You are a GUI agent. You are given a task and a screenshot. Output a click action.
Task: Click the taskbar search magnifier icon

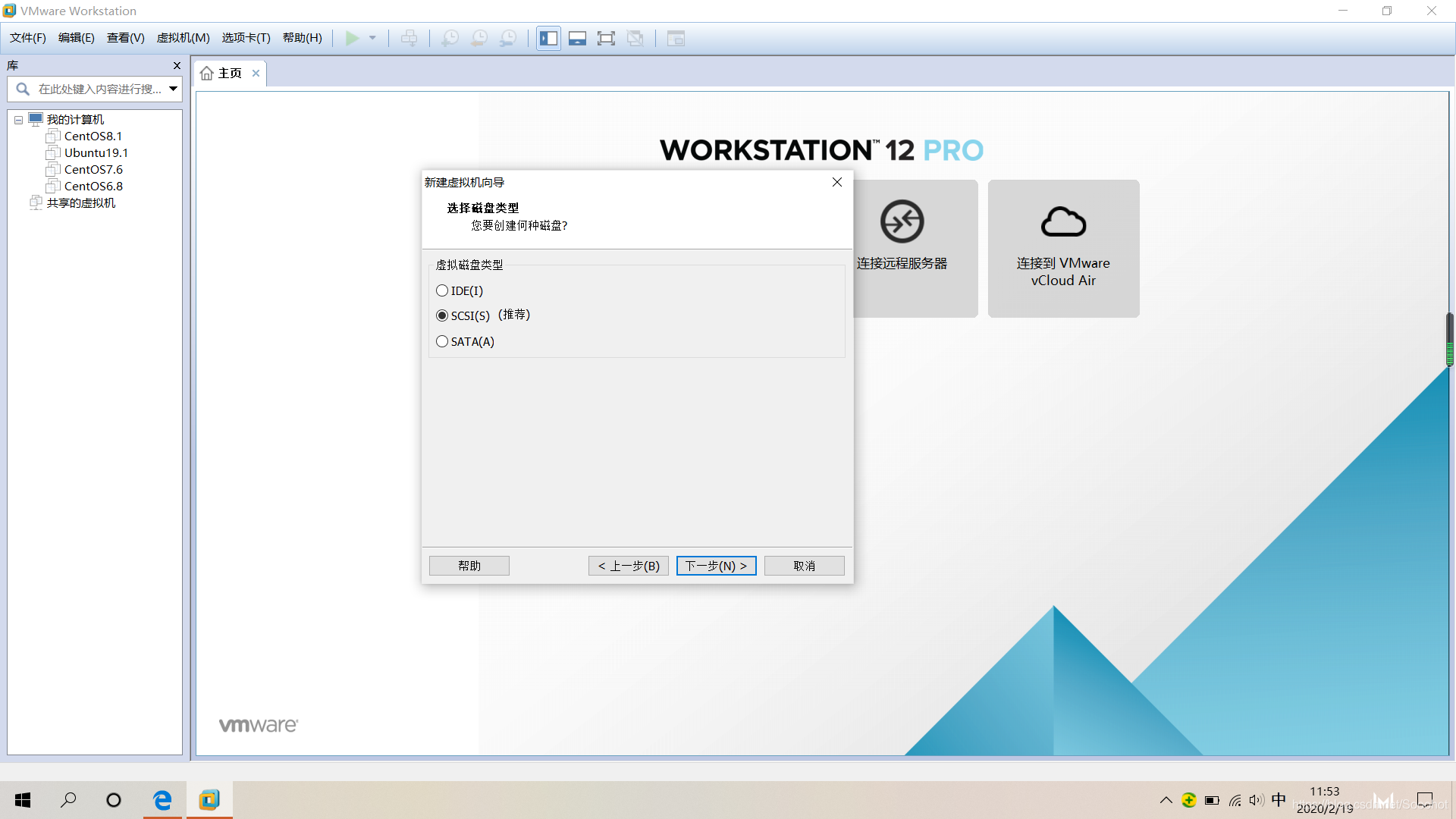pyautogui.click(x=68, y=800)
